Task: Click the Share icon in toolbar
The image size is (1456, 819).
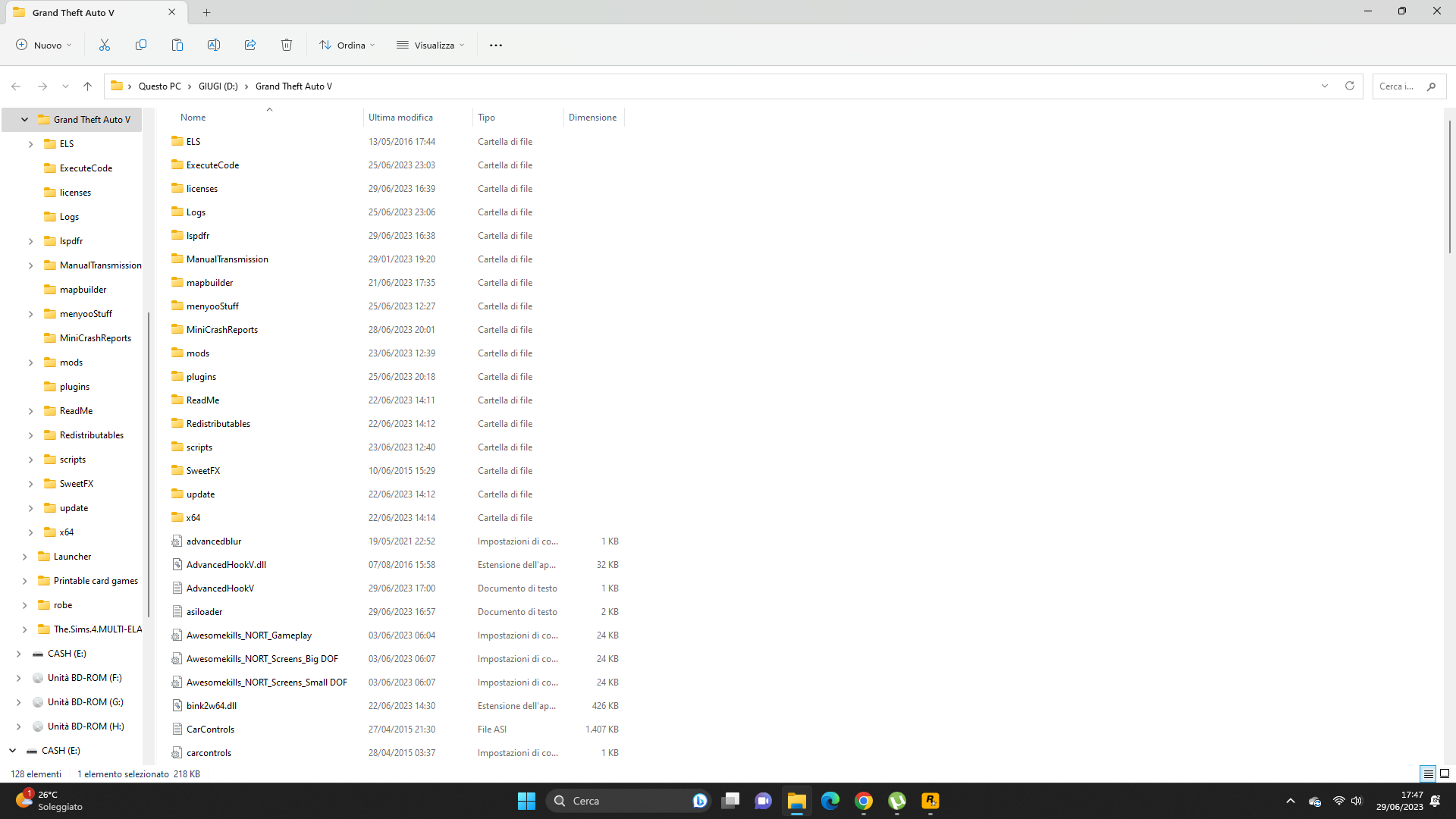Action: click(250, 45)
